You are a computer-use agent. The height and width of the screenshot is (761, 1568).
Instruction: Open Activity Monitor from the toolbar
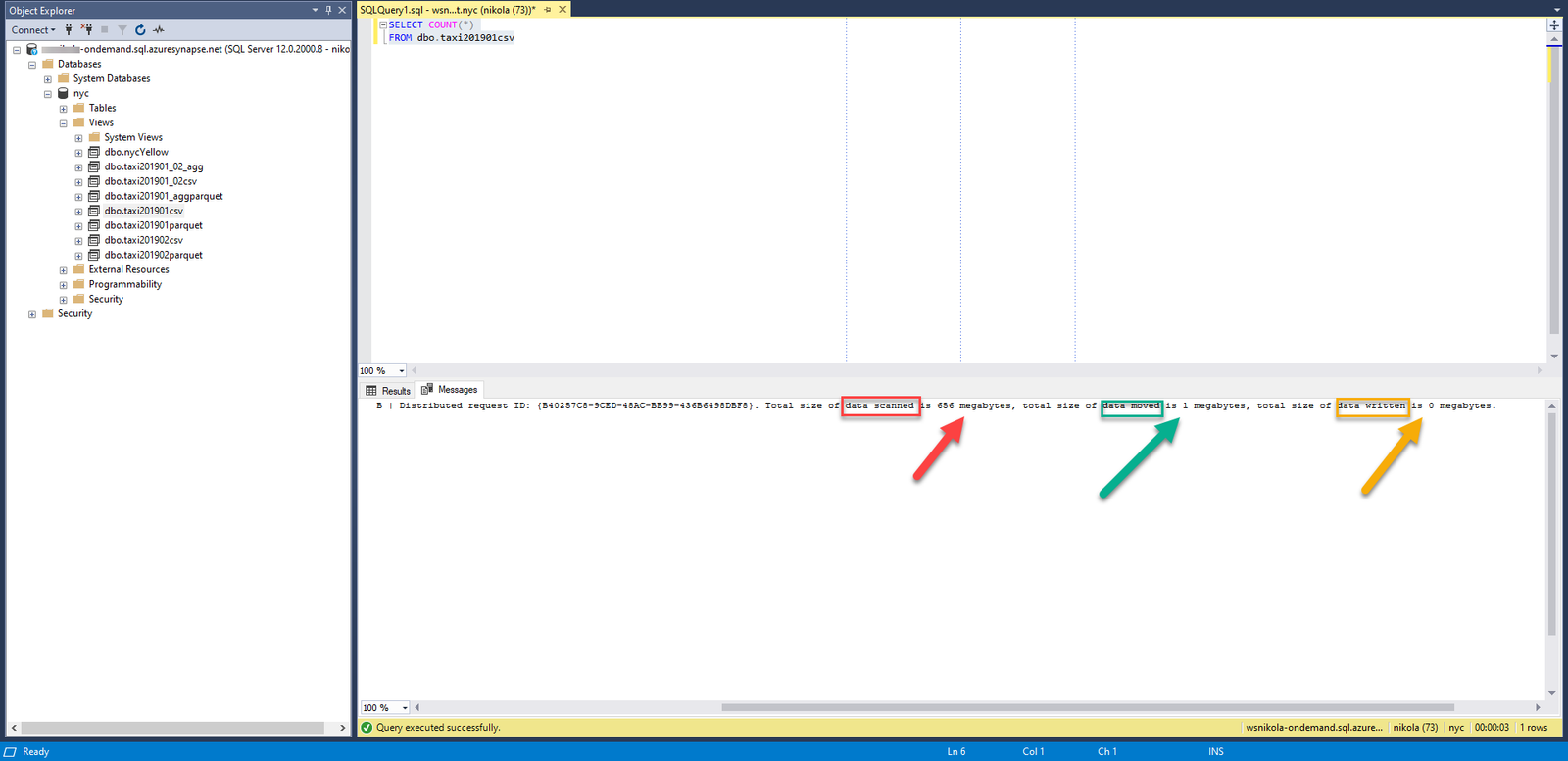(x=159, y=30)
